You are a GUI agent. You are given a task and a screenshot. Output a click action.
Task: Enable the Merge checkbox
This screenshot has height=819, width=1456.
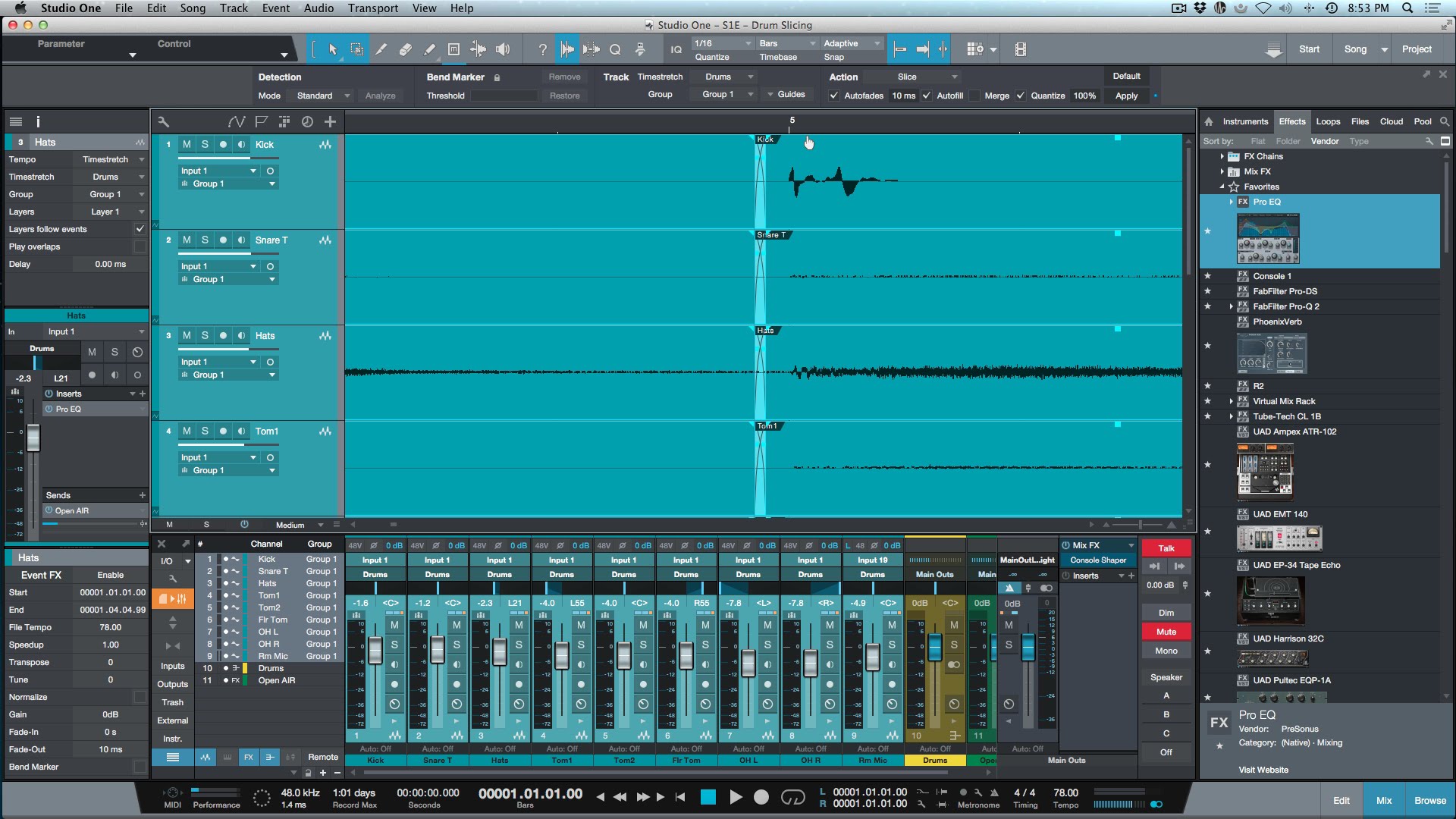(x=975, y=96)
